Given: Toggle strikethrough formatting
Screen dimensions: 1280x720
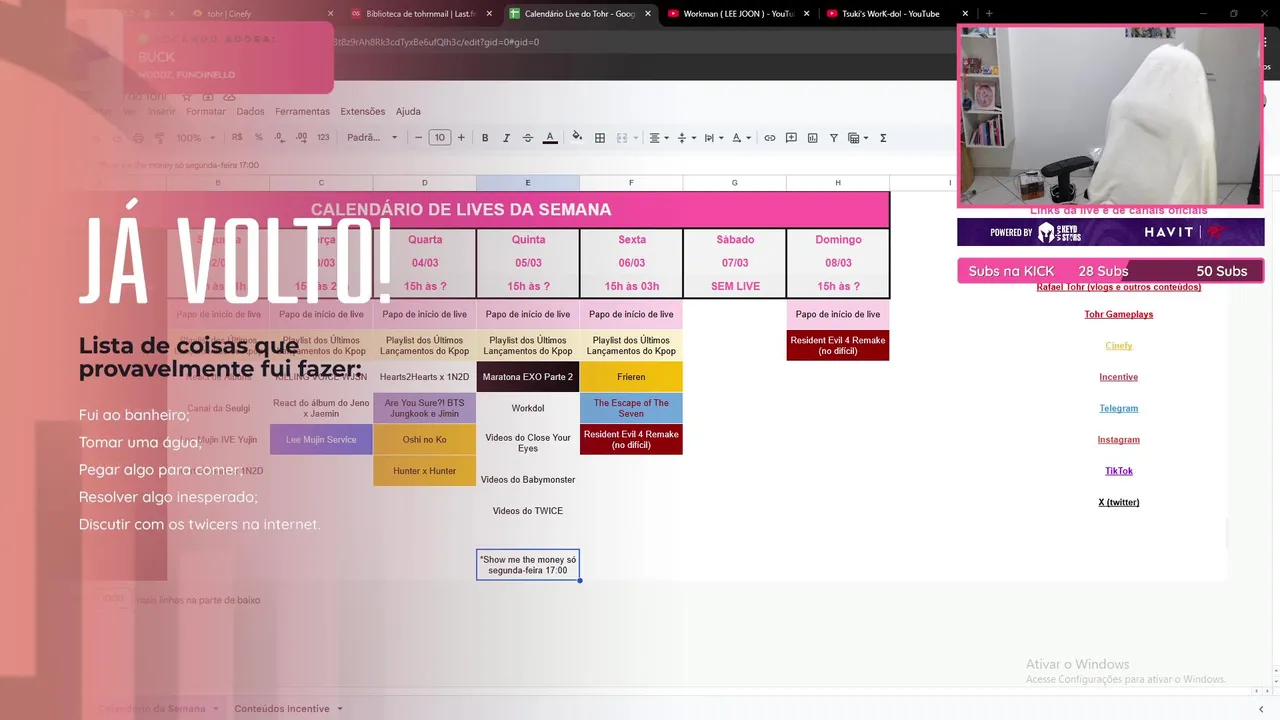Looking at the screenshot, I should pos(528,138).
